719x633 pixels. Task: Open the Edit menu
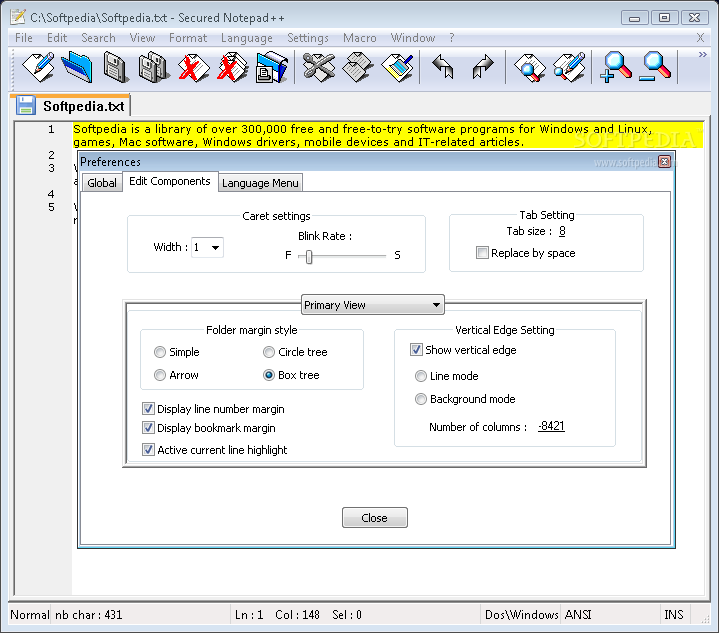coord(57,38)
